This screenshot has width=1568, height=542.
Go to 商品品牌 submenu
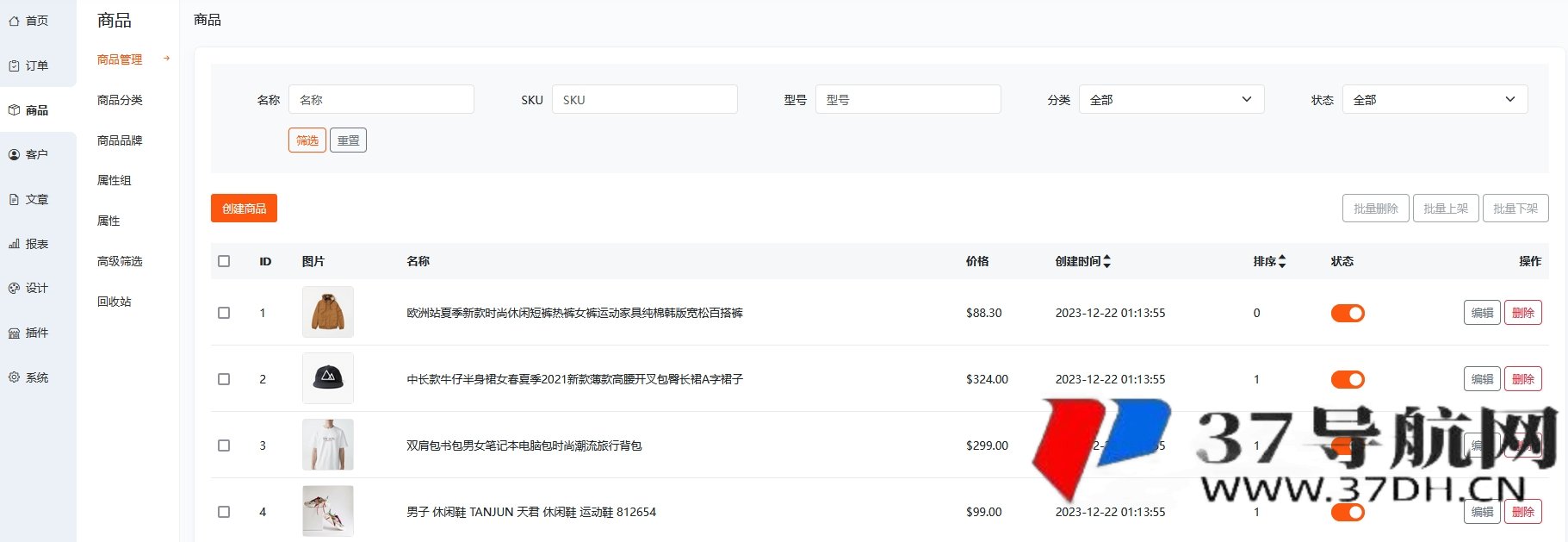pos(120,140)
